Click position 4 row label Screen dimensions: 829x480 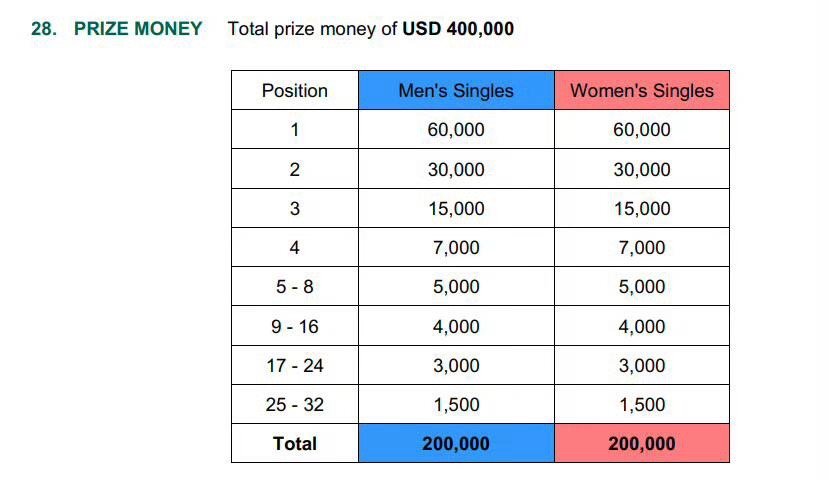coord(295,247)
